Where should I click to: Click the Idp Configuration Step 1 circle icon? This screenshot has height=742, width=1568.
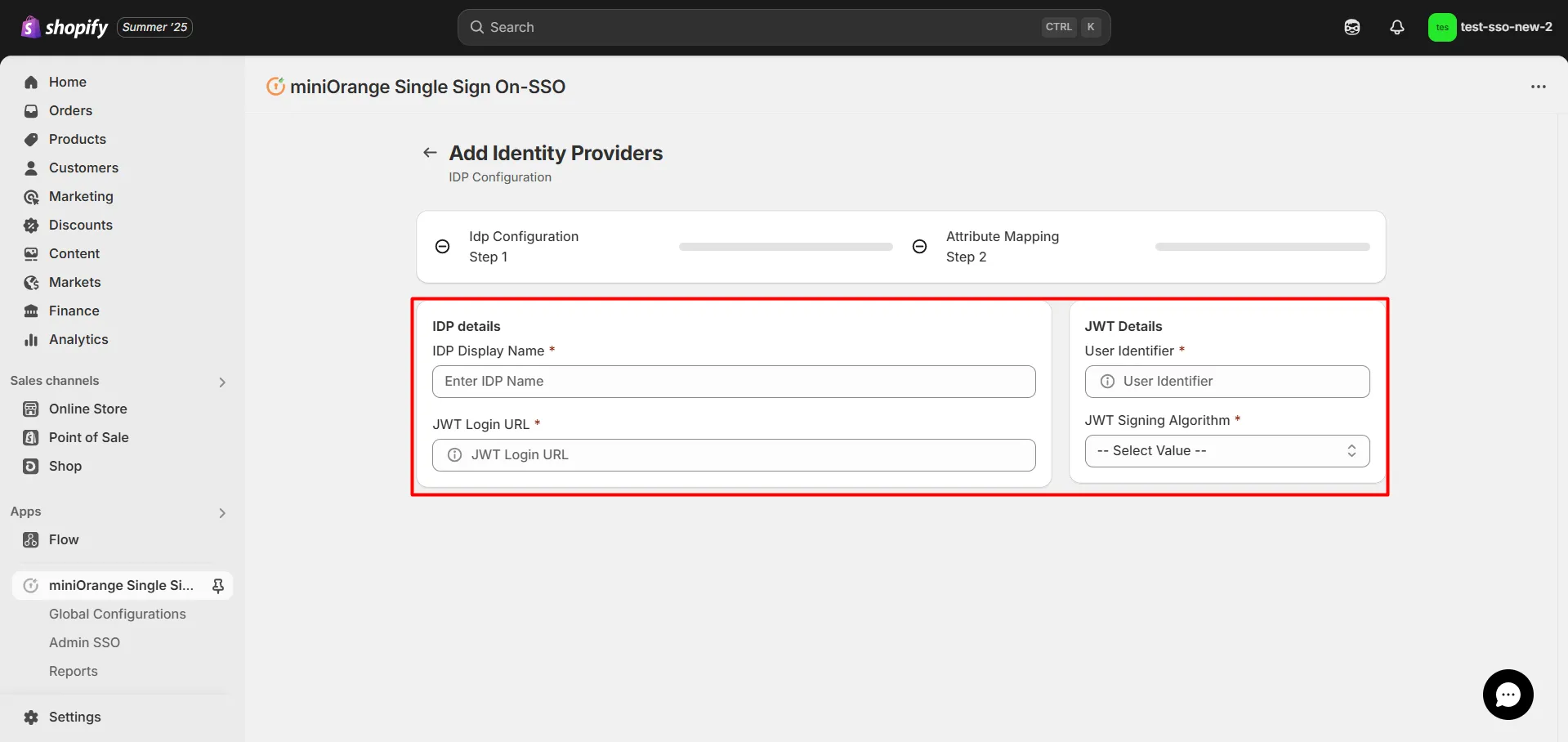pos(442,247)
